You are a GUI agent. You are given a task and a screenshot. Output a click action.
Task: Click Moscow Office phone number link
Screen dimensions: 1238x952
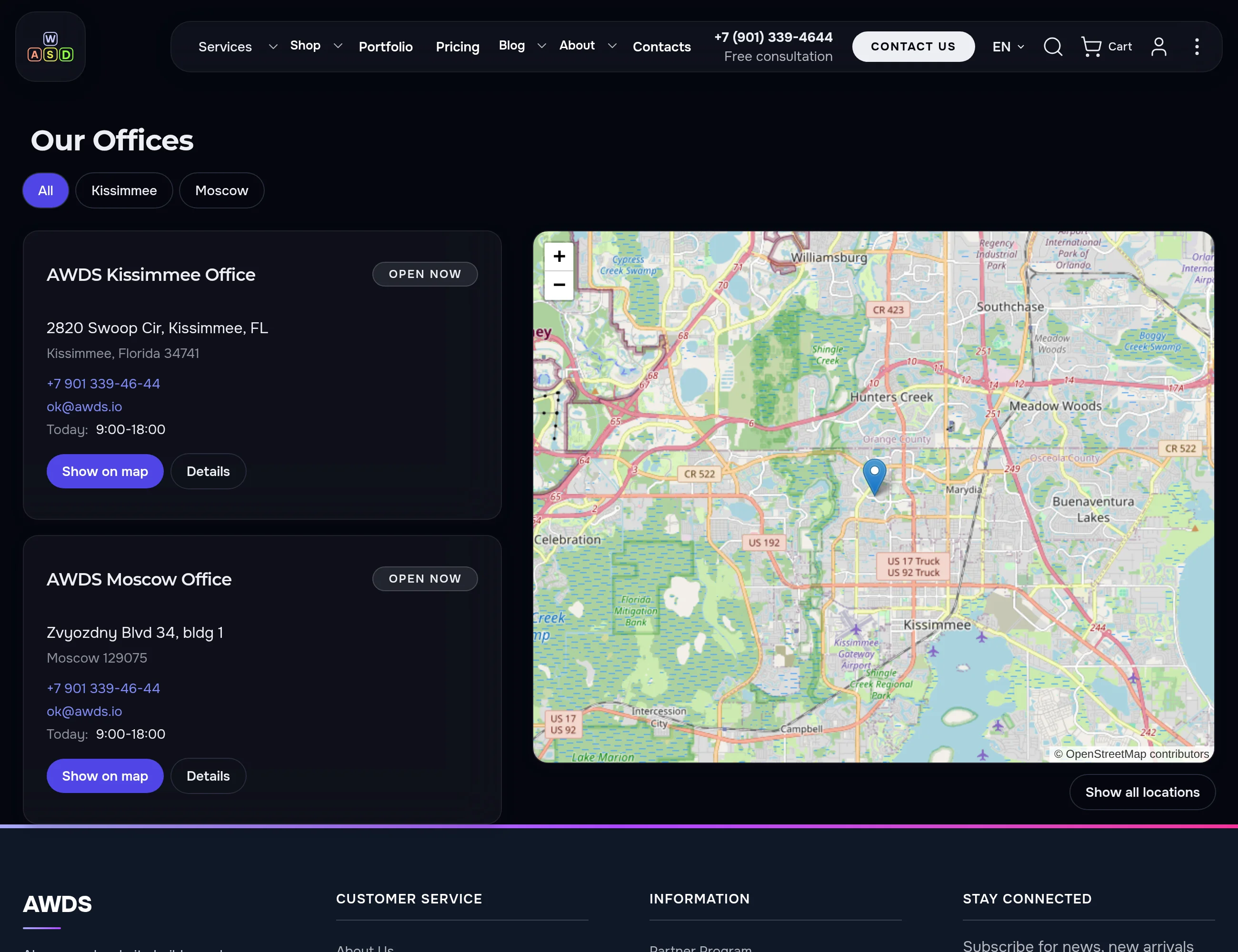point(103,688)
